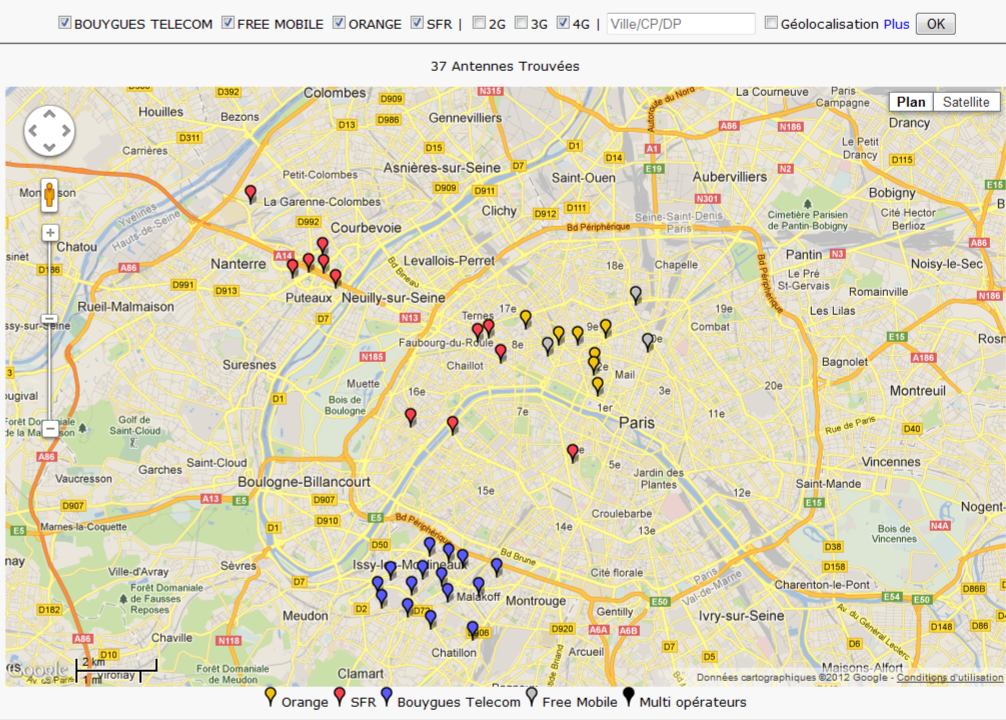
Task: Uncheck the FREE MOBILE checkbox
Action: [x=228, y=22]
